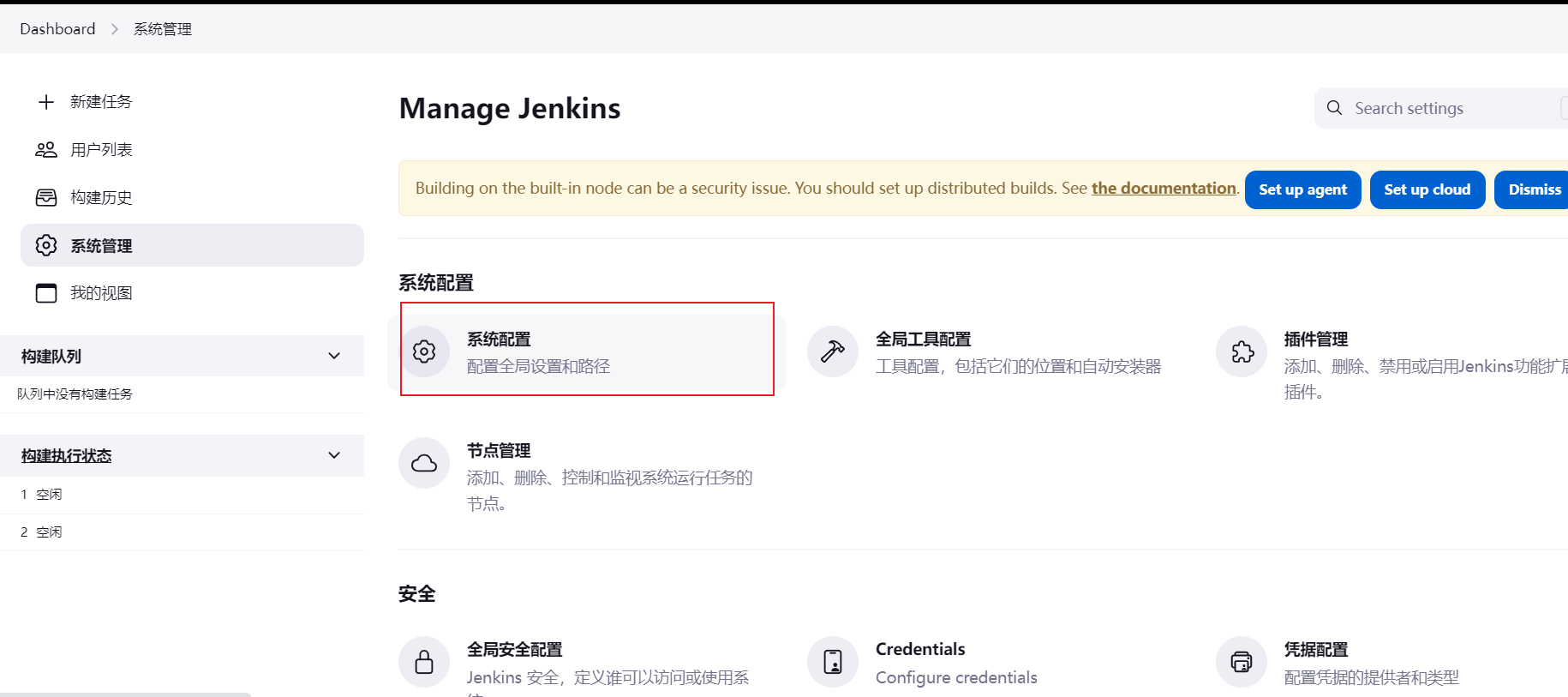The width and height of the screenshot is (1568, 697).
Task: Open 全局工具配置 title
Action: click(x=923, y=339)
